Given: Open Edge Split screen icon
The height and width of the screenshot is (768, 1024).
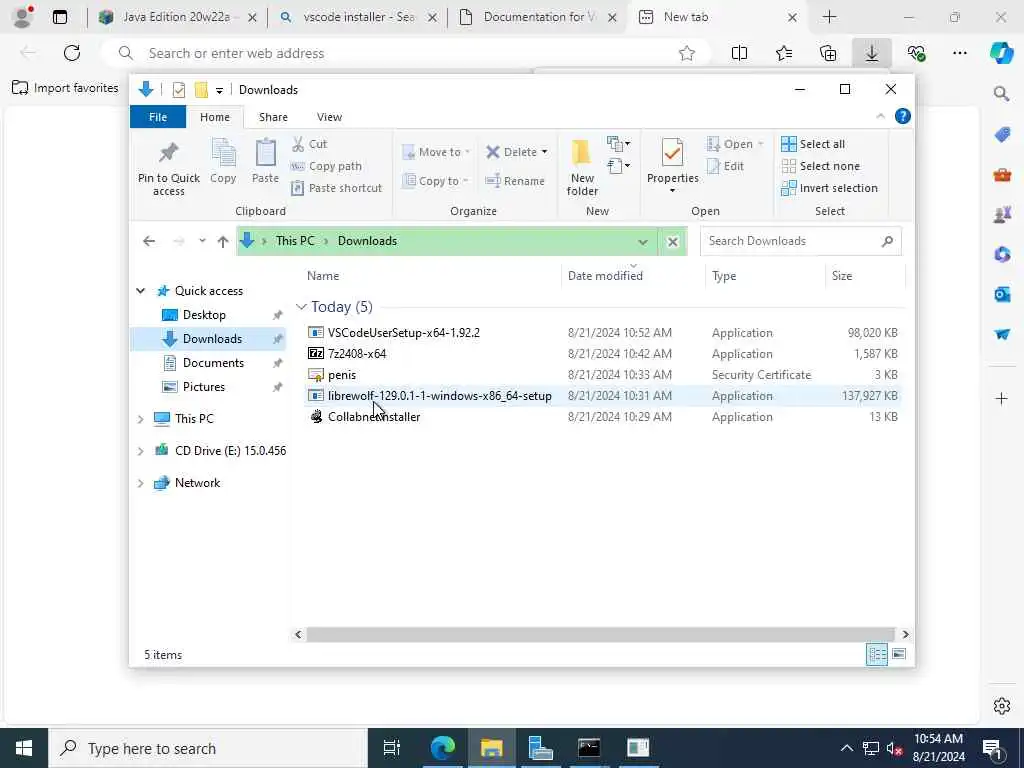Looking at the screenshot, I should click(x=739, y=53).
